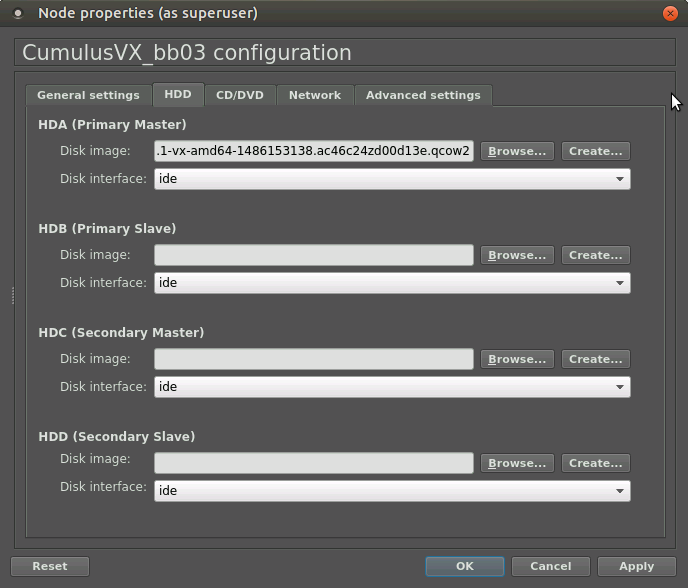Select the HDD tab
Image resolution: width=688 pixels, height=588 pixels.
[x=178, y=94]
